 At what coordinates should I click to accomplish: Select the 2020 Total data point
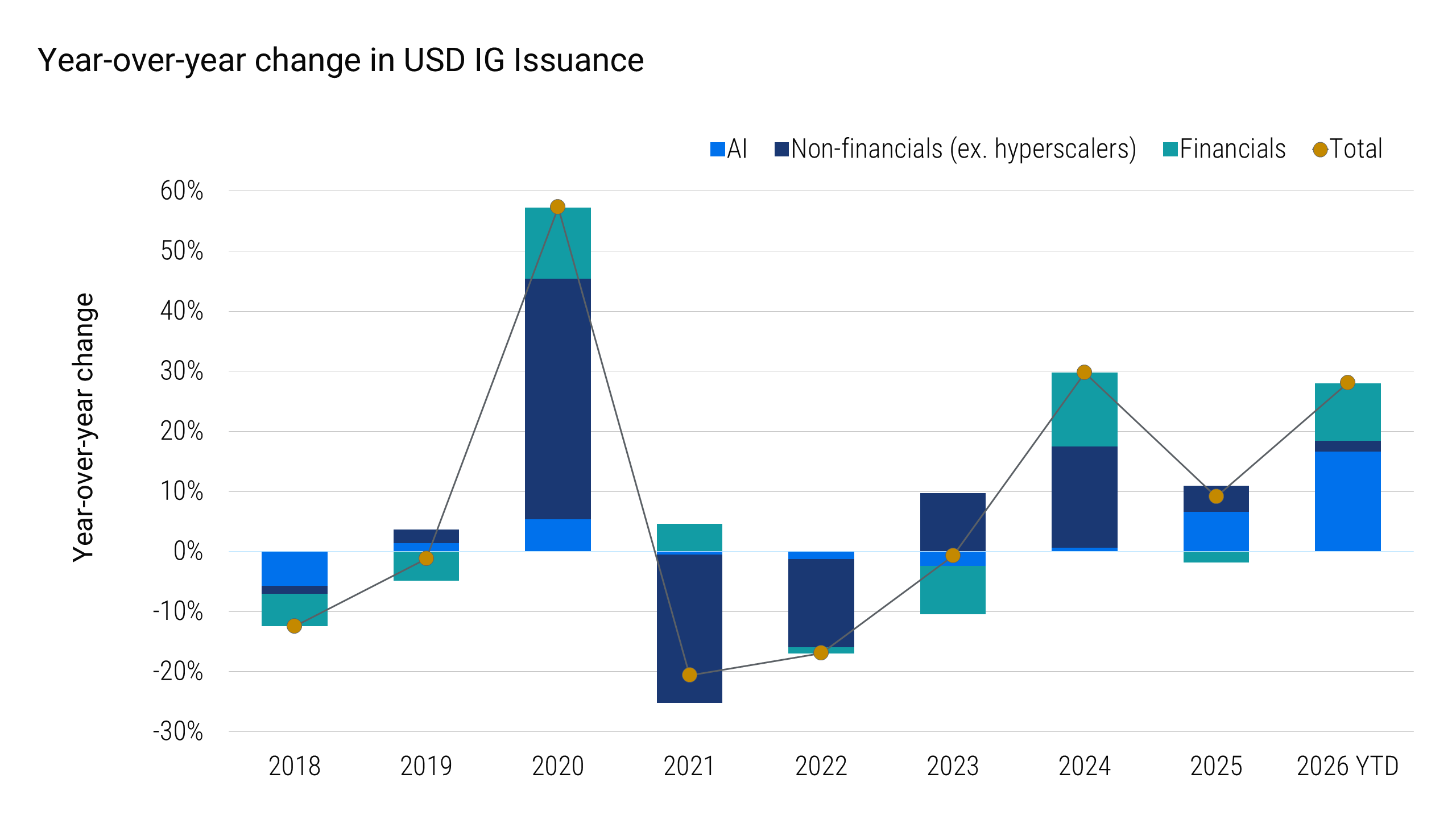pyautogui.click(x=558, y=207)
